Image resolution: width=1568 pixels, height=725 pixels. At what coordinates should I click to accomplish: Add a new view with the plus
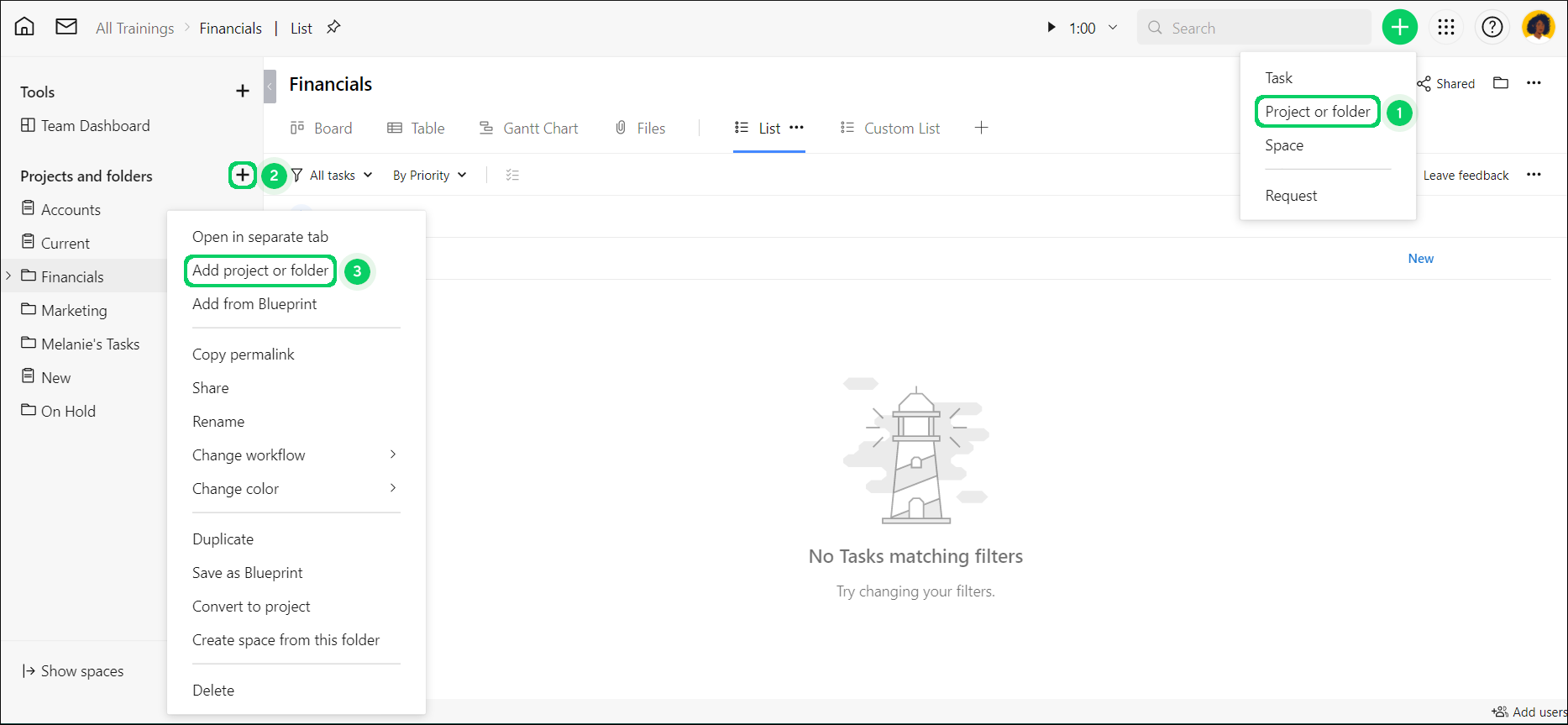(981, 128)
